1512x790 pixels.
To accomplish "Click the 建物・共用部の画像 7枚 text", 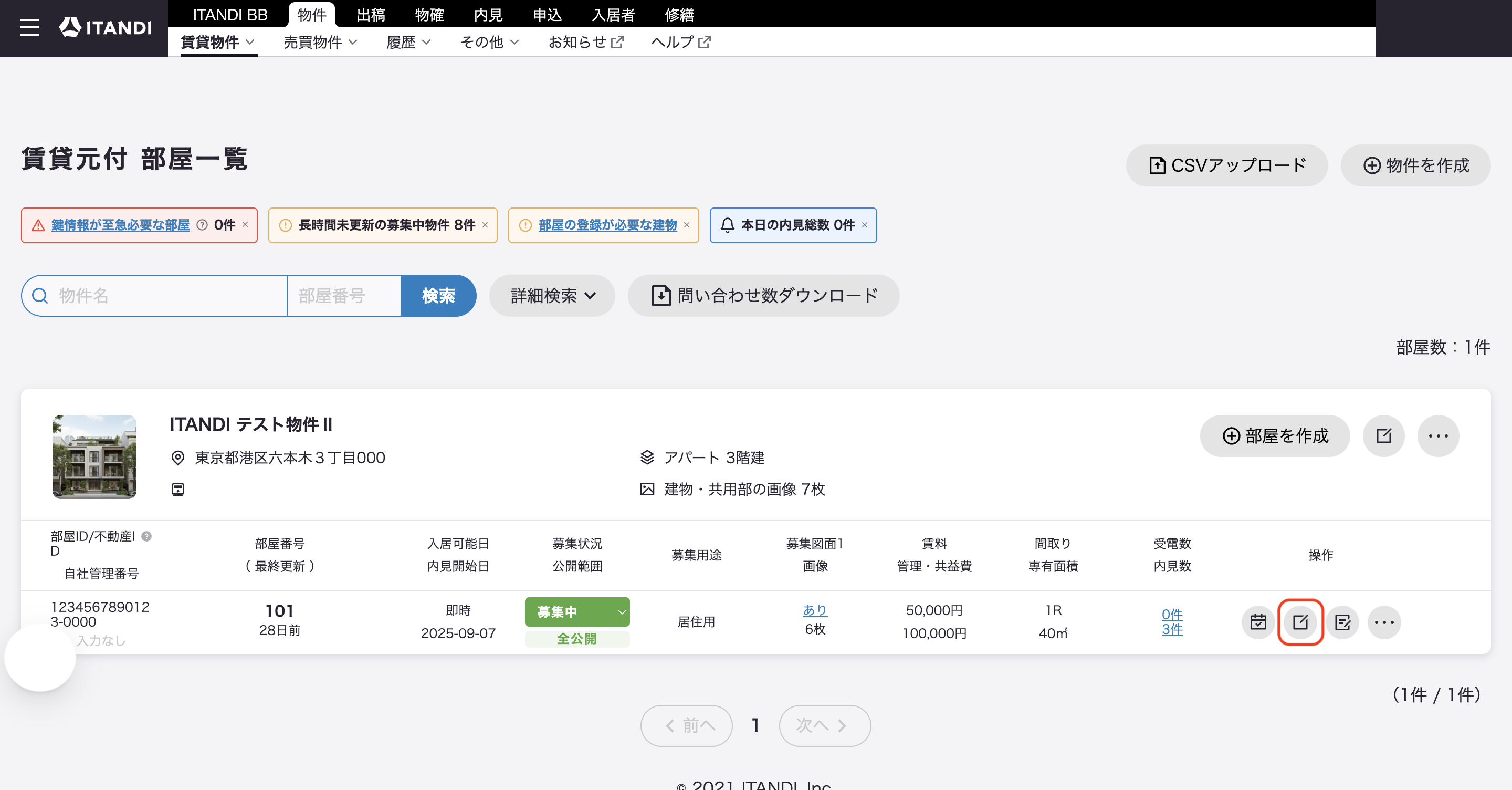I will coord(744,489).
